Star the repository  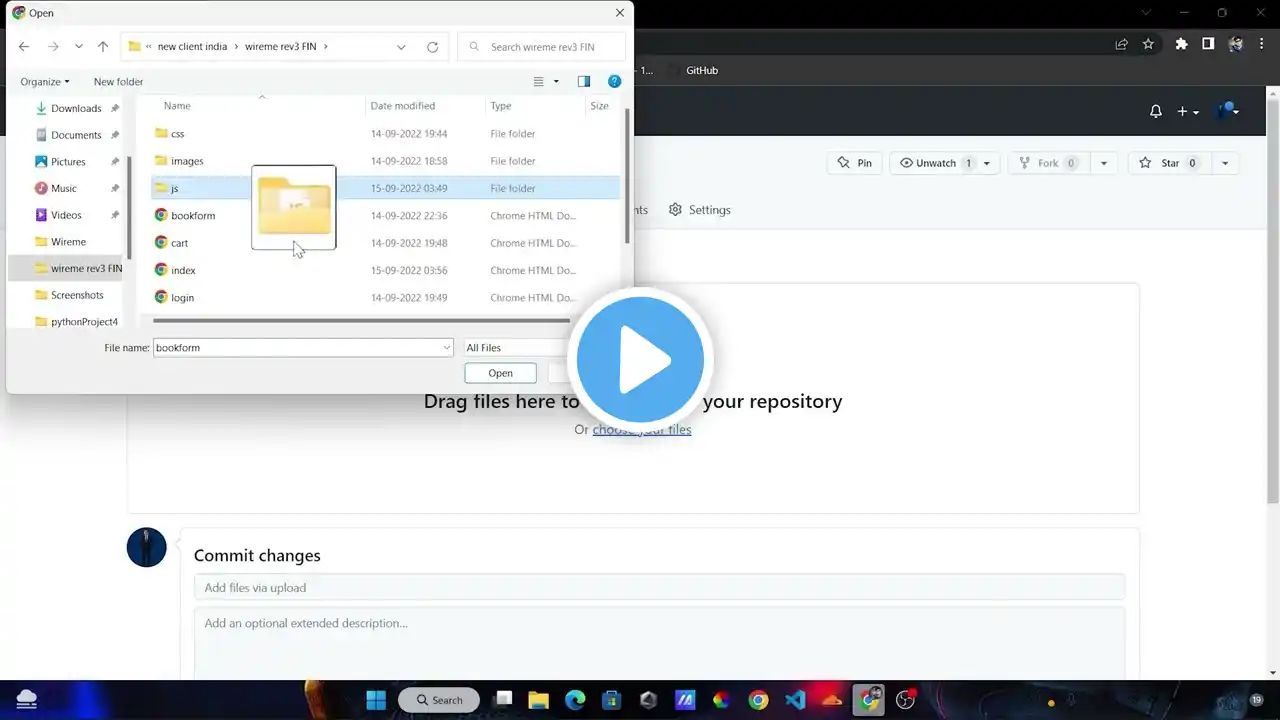1169,163
